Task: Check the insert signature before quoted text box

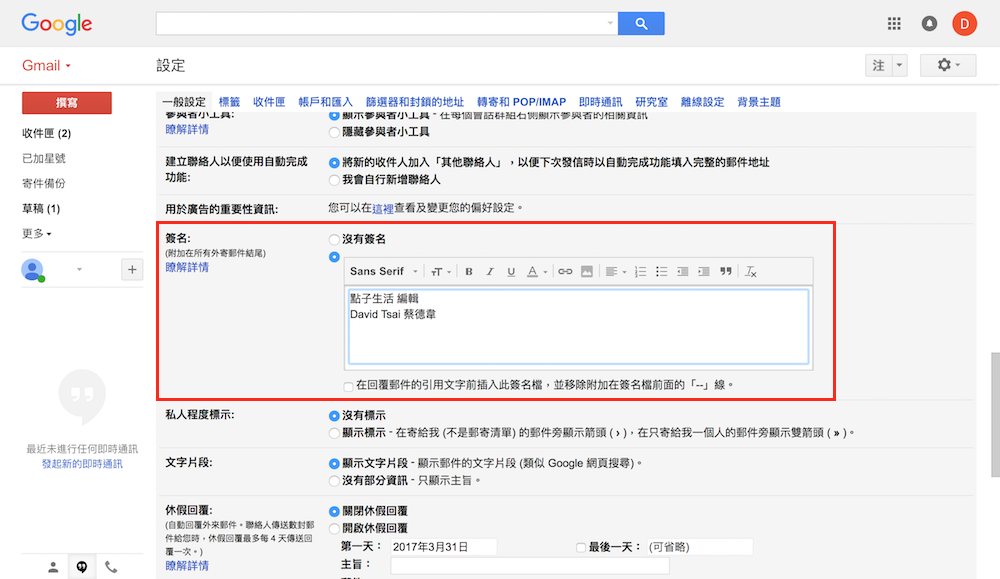Action: point(348,385)
